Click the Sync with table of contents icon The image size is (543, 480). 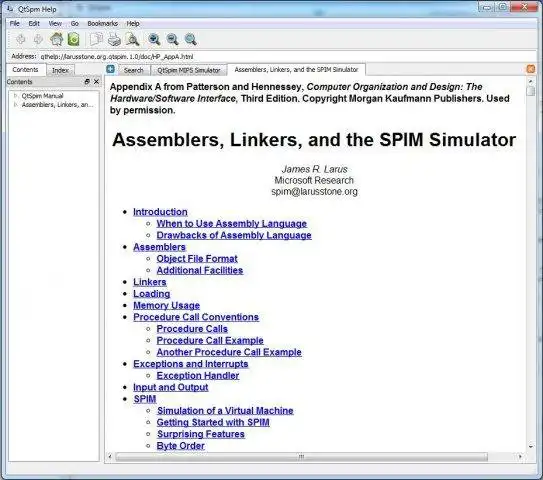[x=73, y=39]
